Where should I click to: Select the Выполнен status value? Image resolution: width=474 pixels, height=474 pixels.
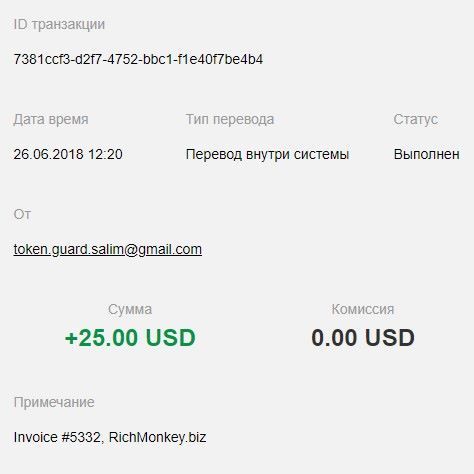coord(427,154)
